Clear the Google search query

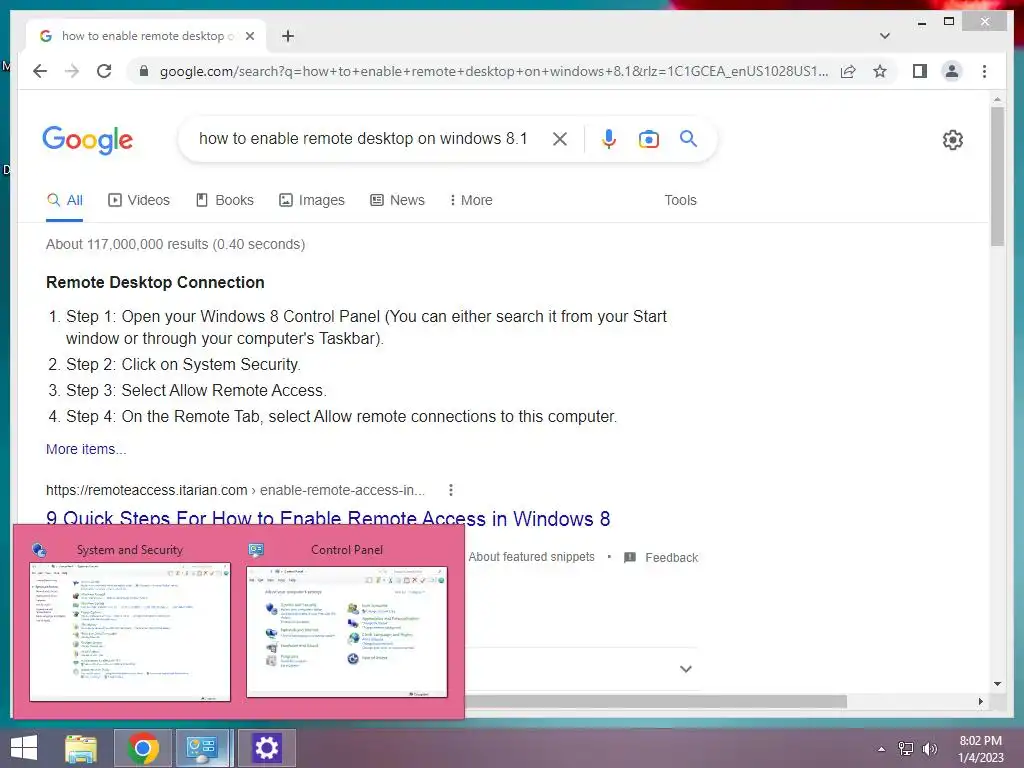560,138
